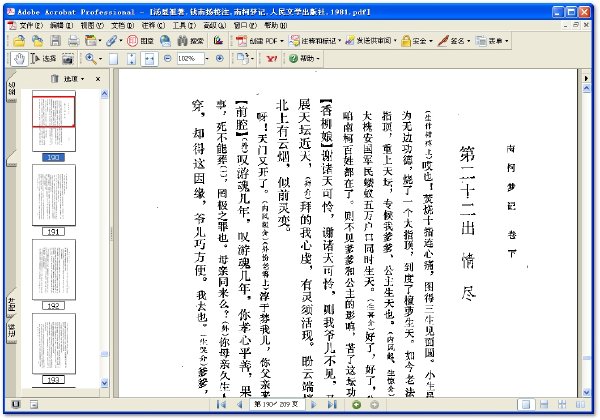600x420 pixels.
Task: Select the Zoom In magnifier tool
Action: click(91, 59)
